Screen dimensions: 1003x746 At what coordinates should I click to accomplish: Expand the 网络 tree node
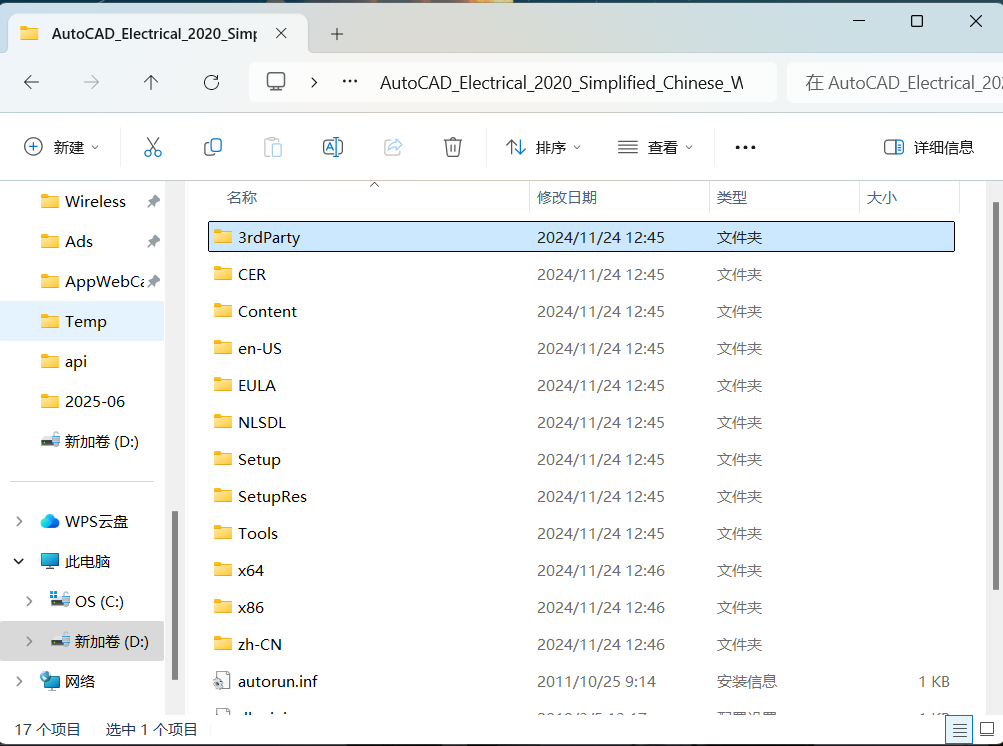pyautogui.click(x=19, y=681)
